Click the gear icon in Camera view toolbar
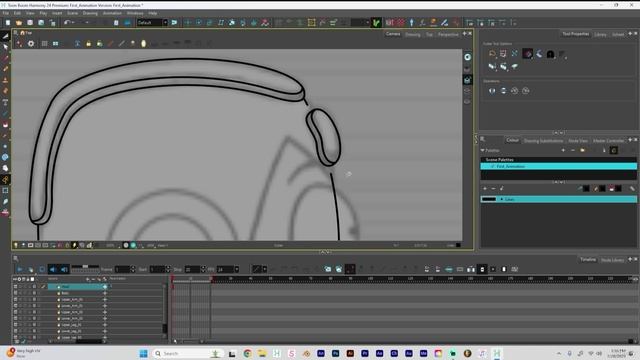 click(x=31, y=43)
